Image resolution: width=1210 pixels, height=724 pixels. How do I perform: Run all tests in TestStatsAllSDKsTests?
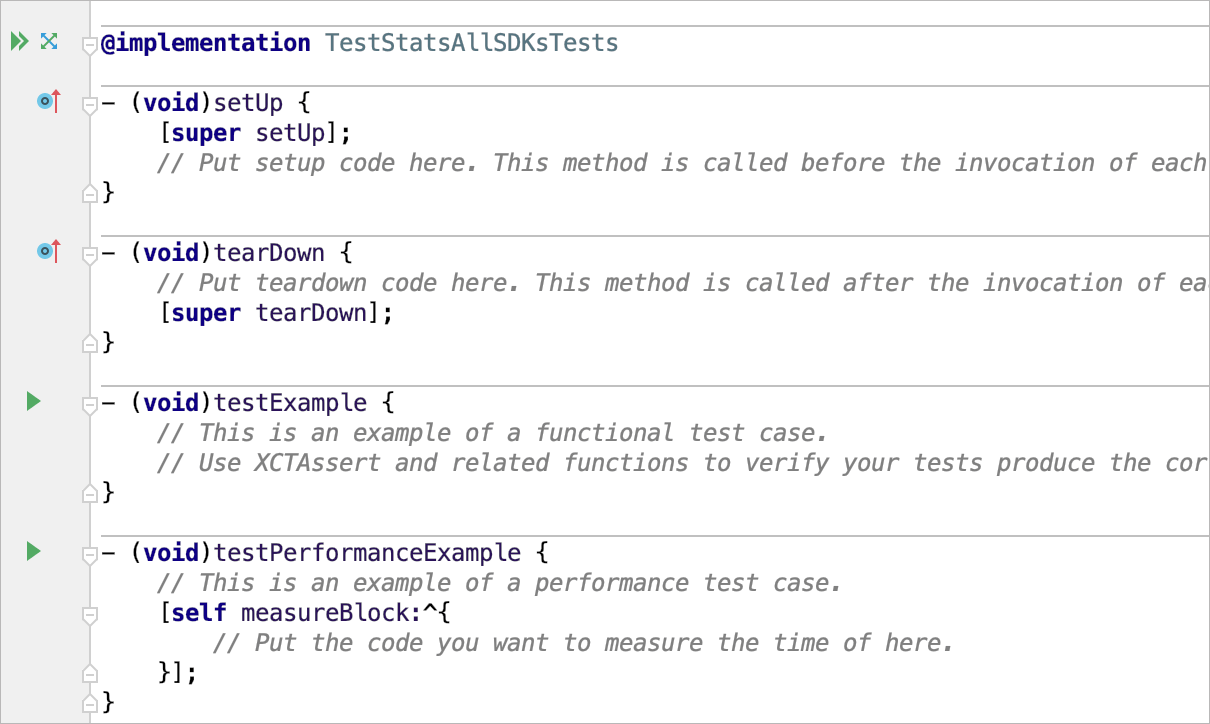coord(17,41)
